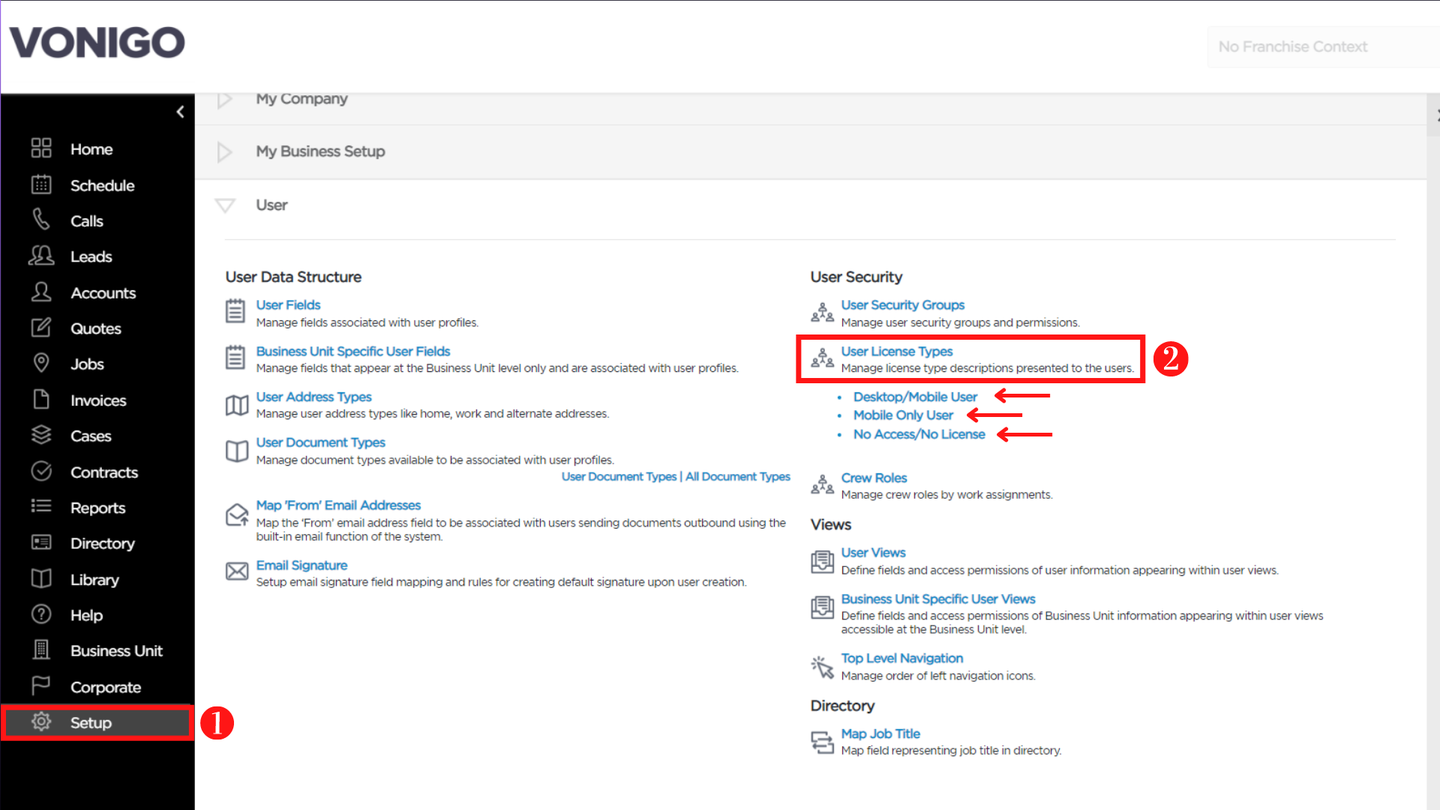This screenshot has width=1440, height=810.
Task: Click the Email Signature envelope icon
Action: (237, 571)
